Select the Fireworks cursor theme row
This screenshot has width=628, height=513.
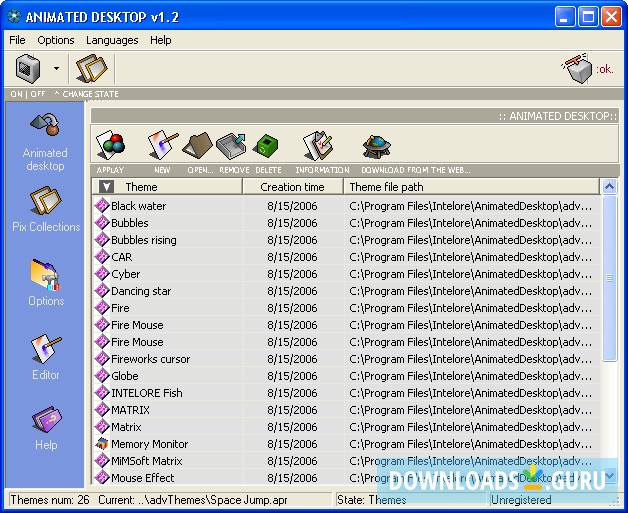click(x=150, y=359)
